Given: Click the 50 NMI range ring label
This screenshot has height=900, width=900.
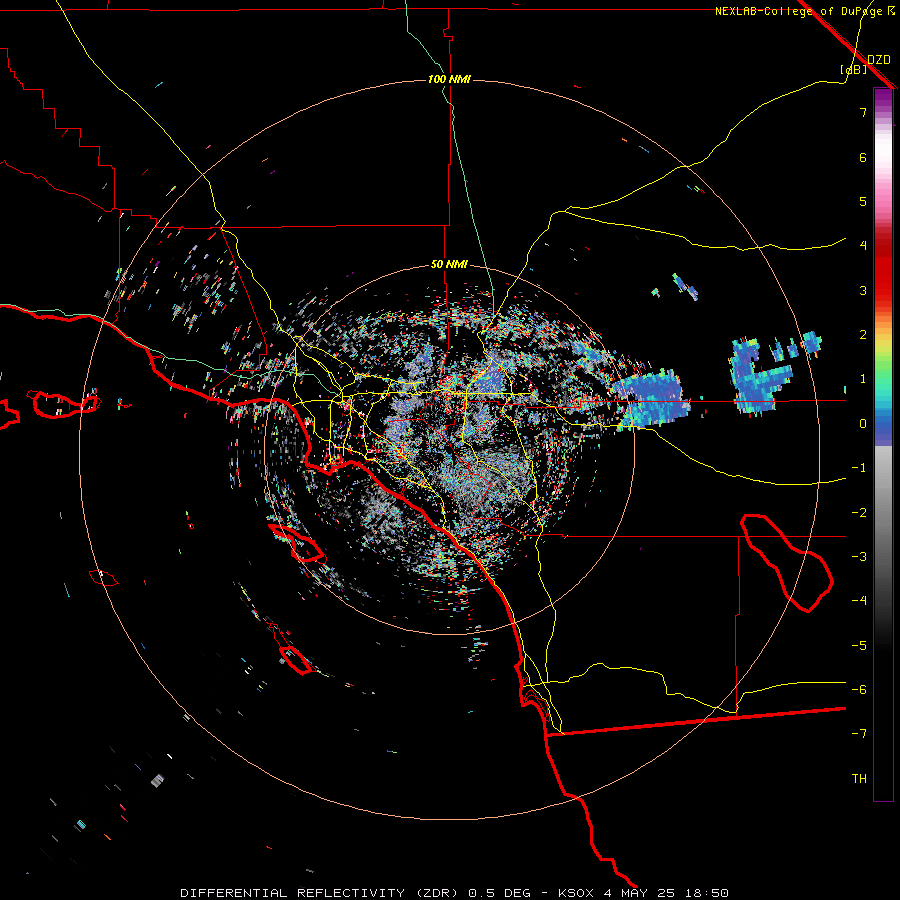Looking at the screenshot, I should coord(449,264).
